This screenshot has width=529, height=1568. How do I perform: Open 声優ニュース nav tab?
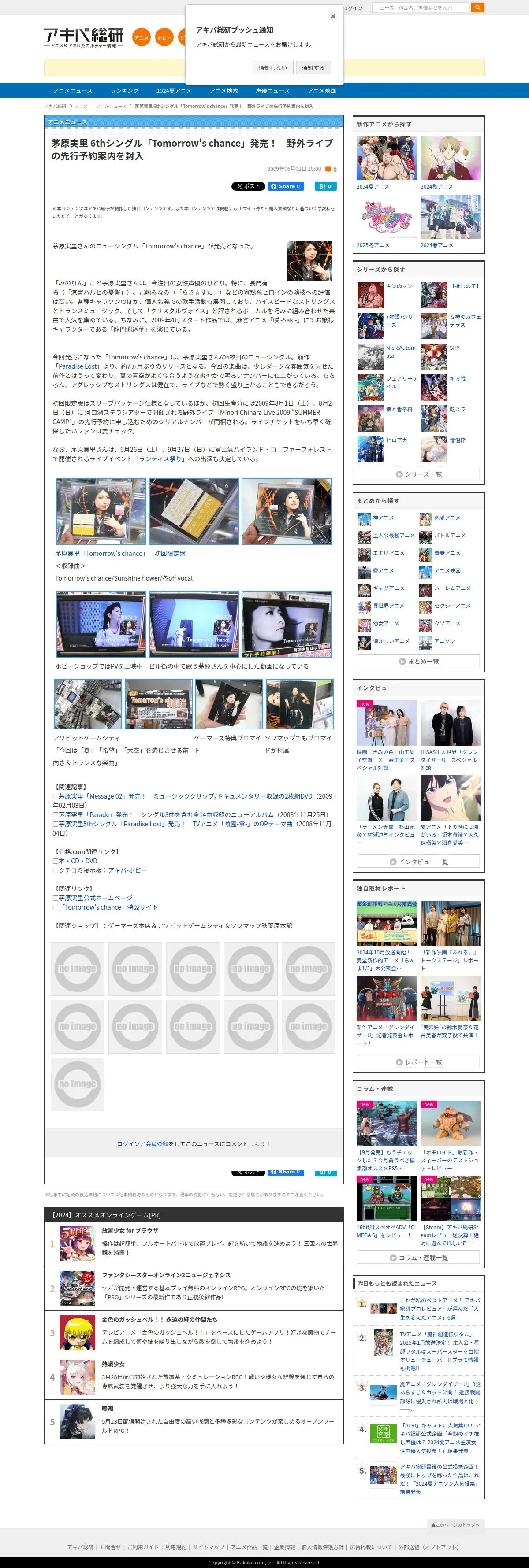coord(272,91)
